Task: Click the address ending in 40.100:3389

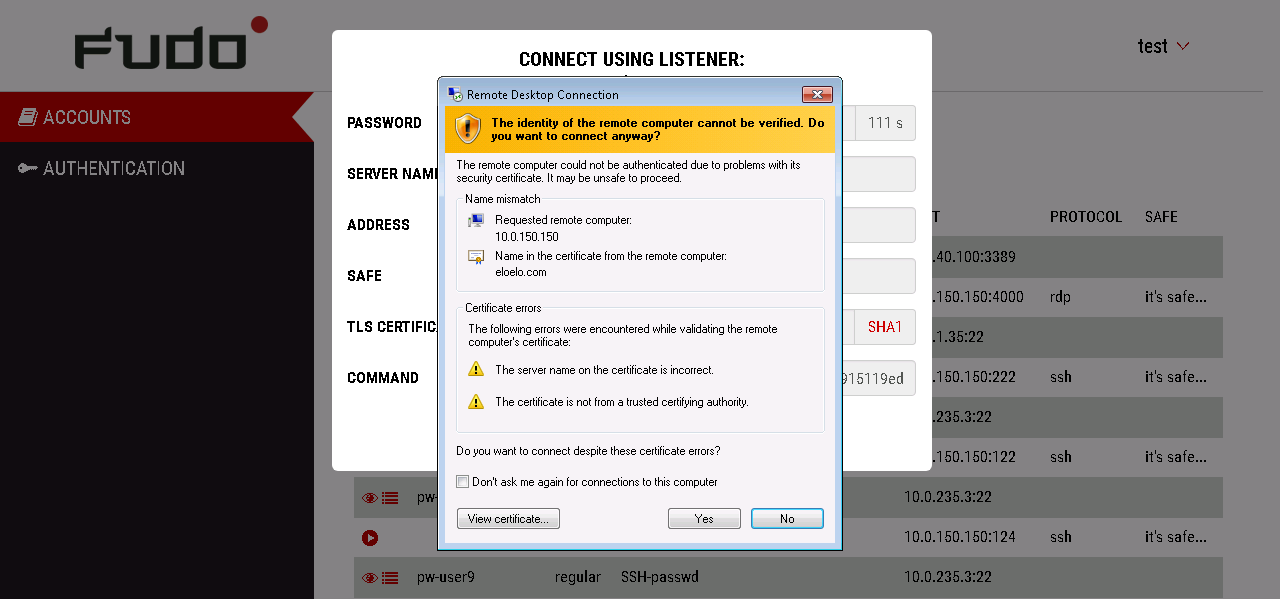Action: point(972,257)
